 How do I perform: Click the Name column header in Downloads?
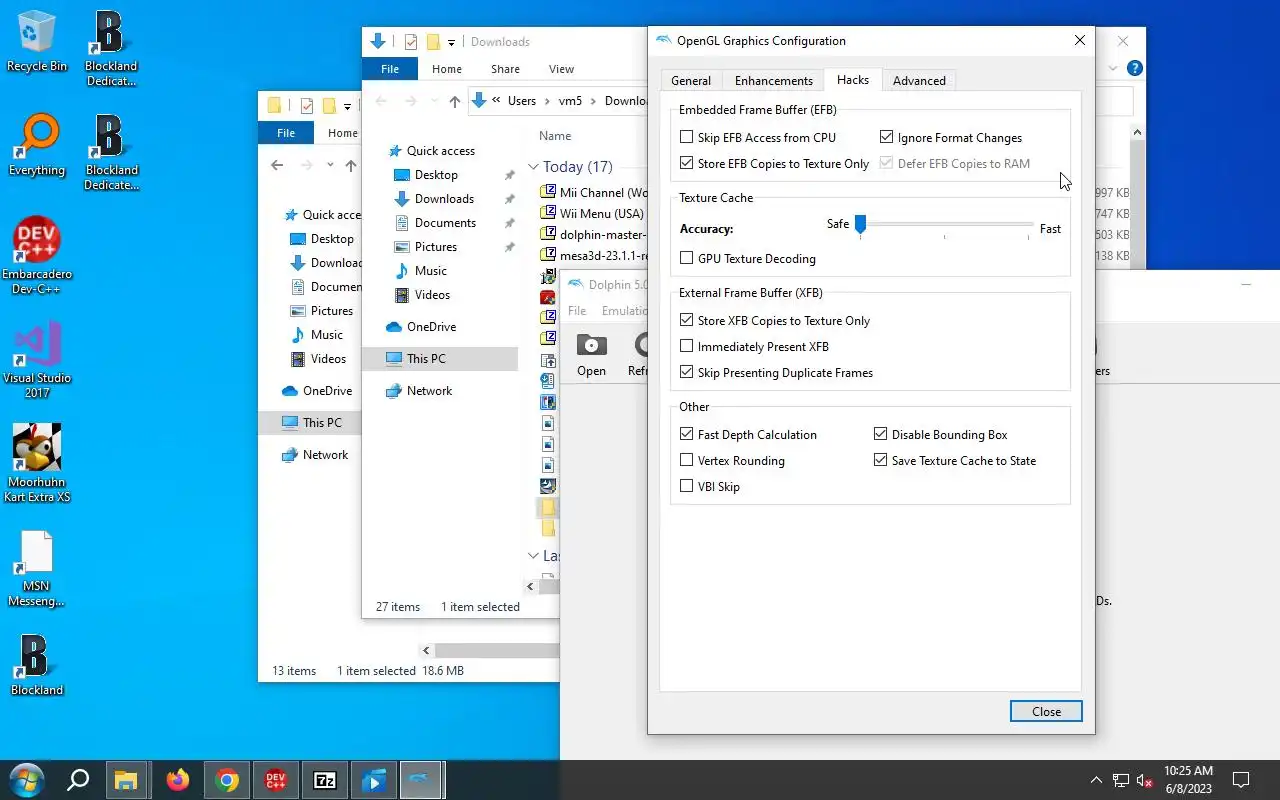pos(555,136)
